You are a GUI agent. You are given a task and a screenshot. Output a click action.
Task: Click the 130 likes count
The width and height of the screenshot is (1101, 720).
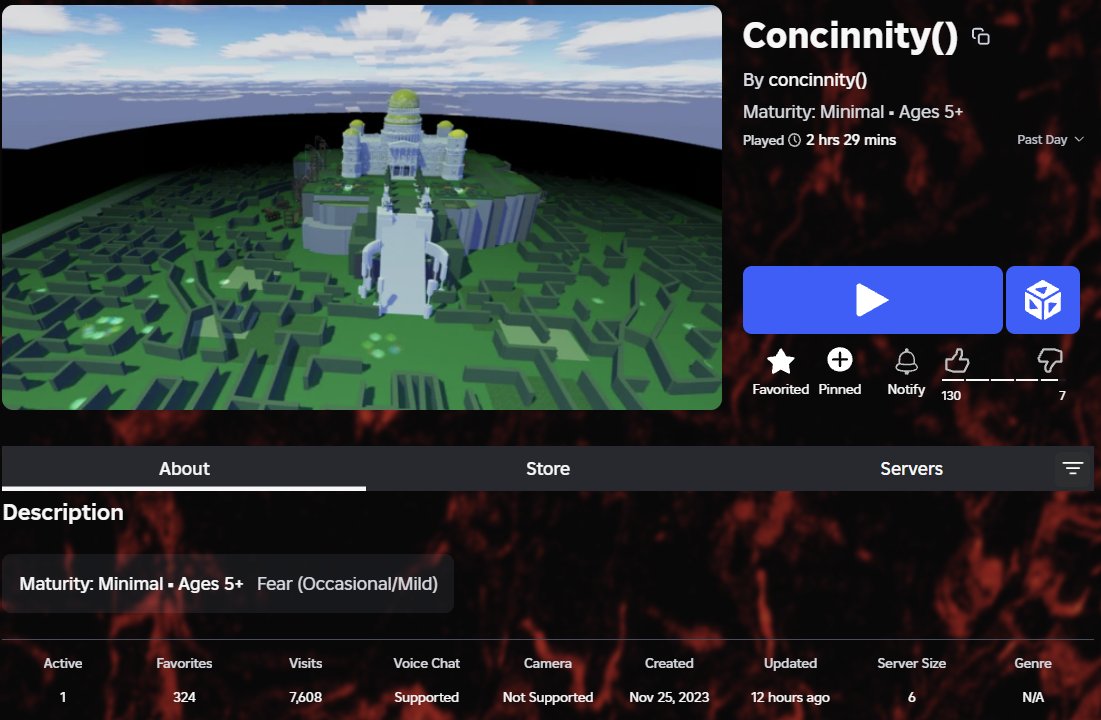pyautogui.click(x=951, y=395)
